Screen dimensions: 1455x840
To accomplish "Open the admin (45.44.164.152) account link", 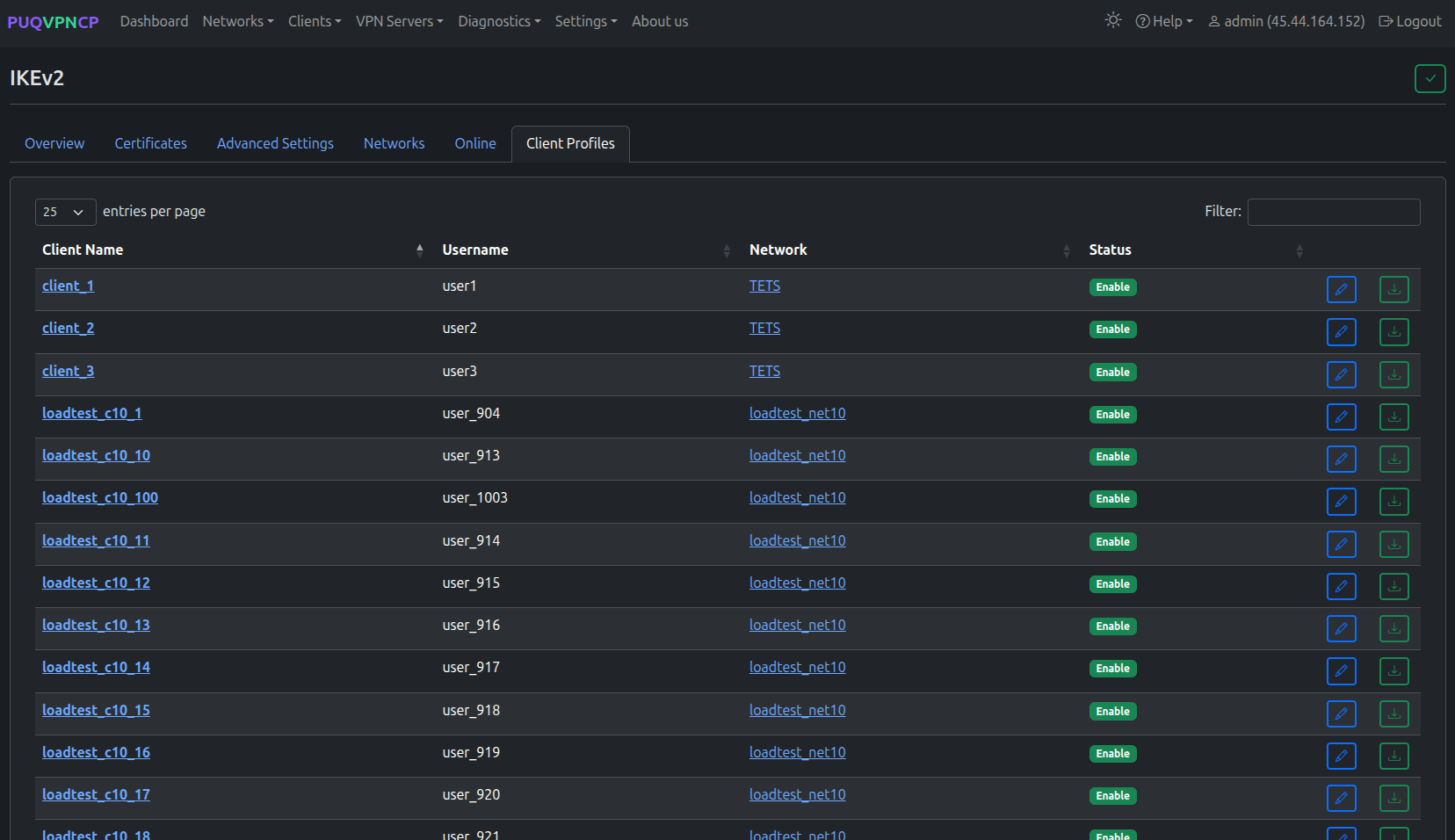I will click(x=1286, y=21).
